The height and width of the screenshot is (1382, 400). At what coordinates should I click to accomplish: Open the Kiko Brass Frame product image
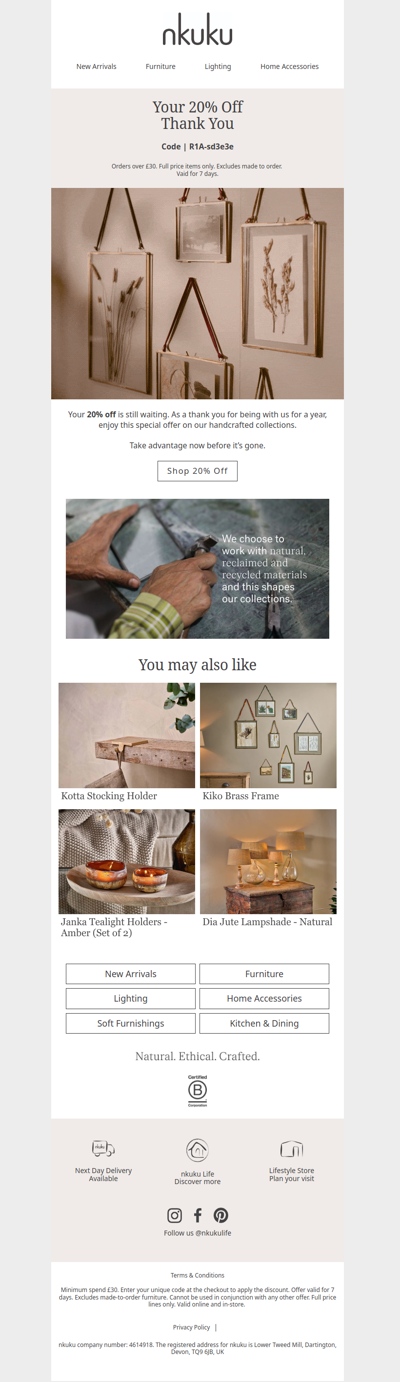click(268, 735)
